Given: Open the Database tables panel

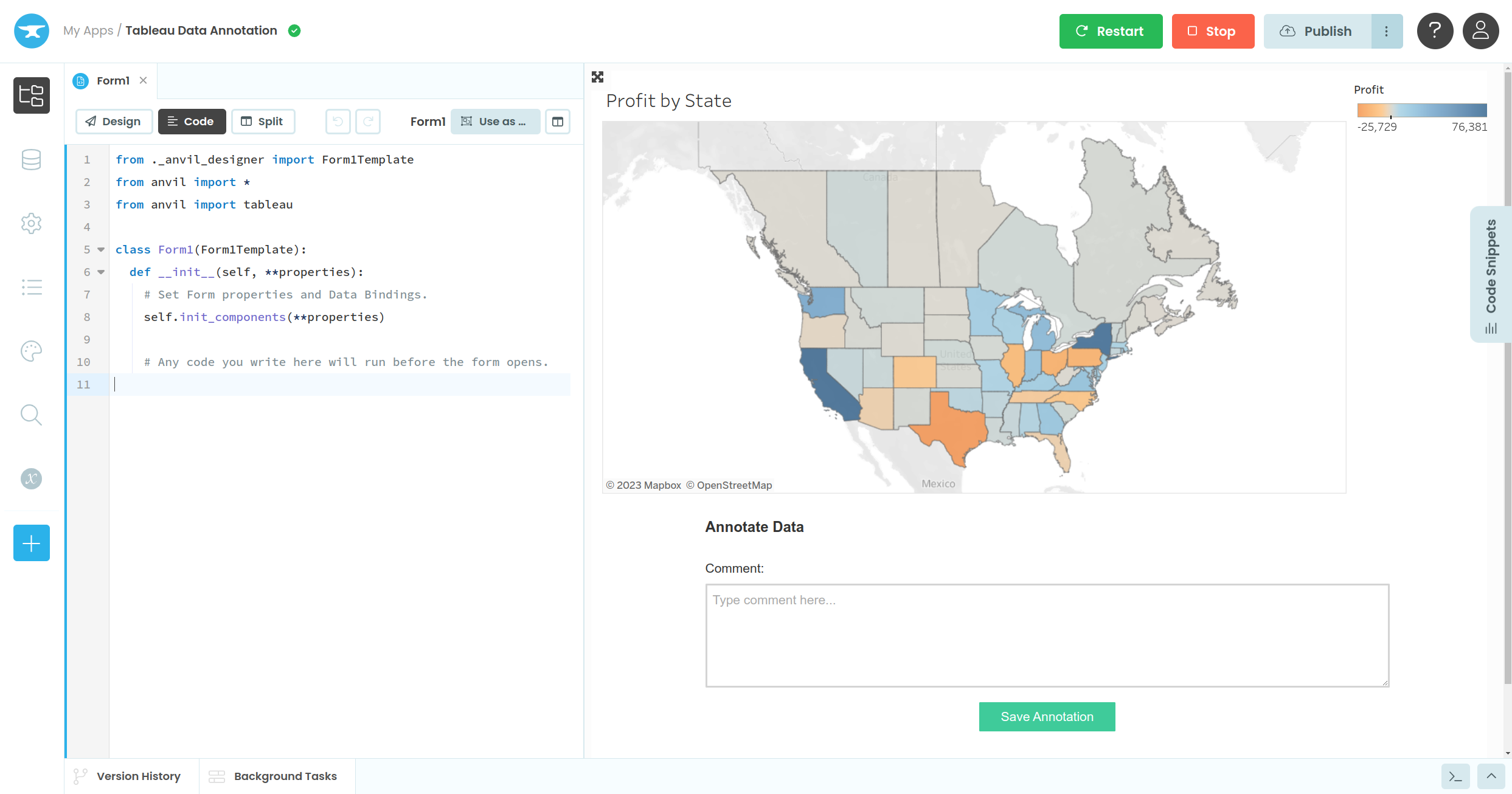Looking at the screenshot, I should click(x=31, y=159).
